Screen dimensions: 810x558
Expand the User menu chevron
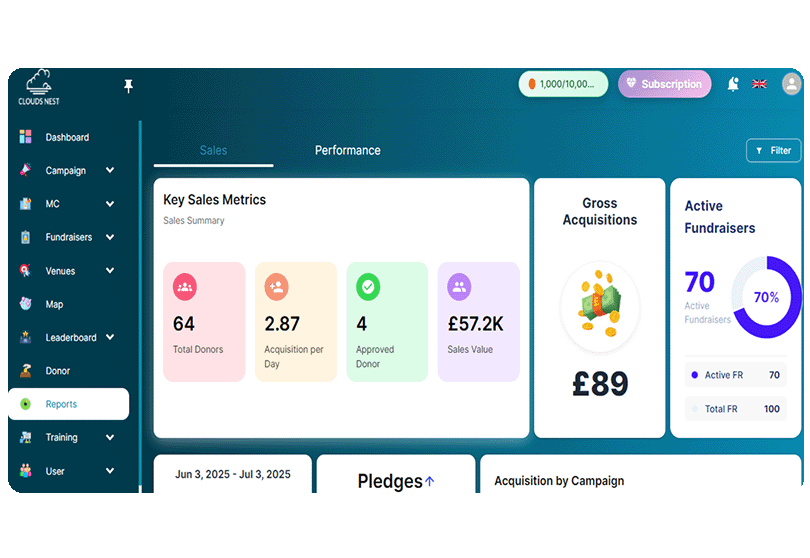[110, 471]
